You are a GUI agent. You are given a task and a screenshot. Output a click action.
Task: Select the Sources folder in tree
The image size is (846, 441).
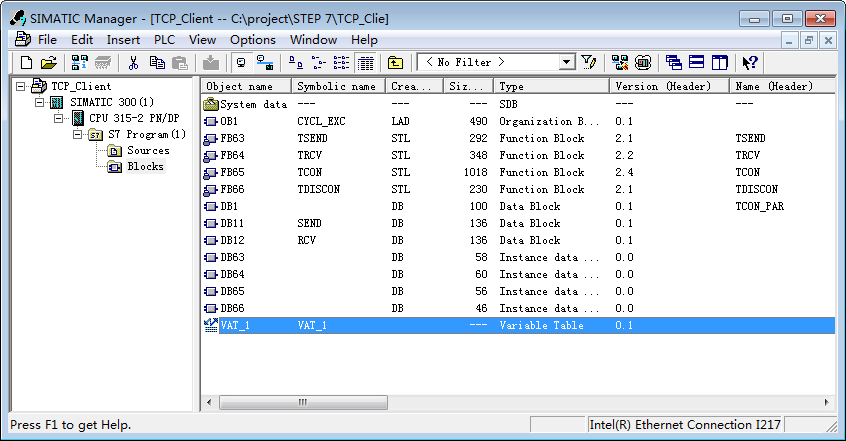tap(148, 151)
